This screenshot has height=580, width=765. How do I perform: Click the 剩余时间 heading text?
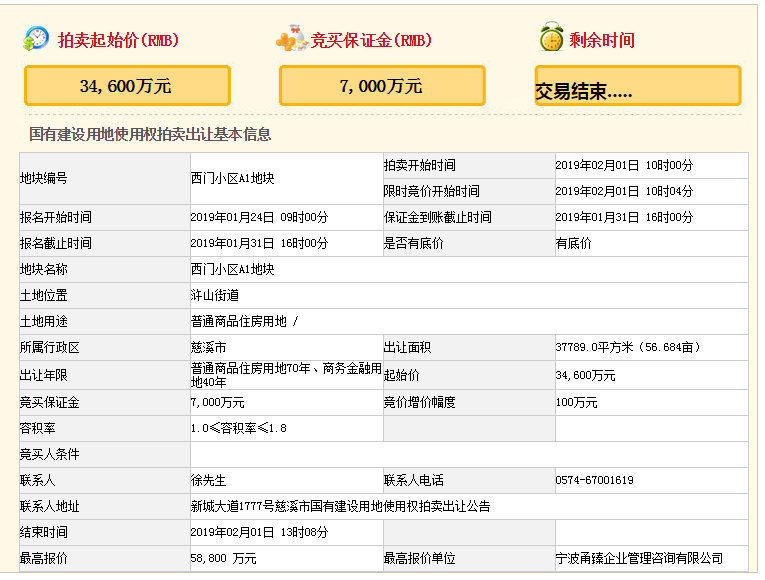[x=602, y=41]
